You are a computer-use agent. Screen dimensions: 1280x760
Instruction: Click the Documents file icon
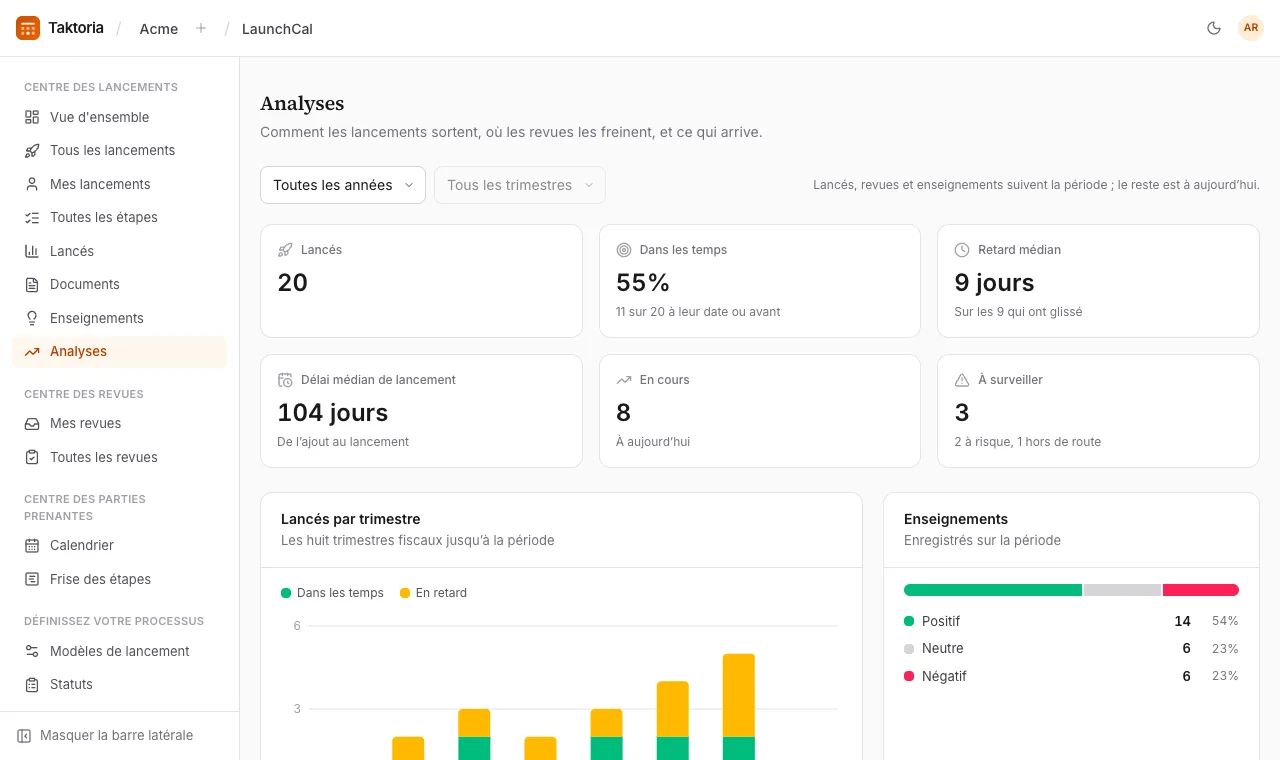(x=32, y=284)
